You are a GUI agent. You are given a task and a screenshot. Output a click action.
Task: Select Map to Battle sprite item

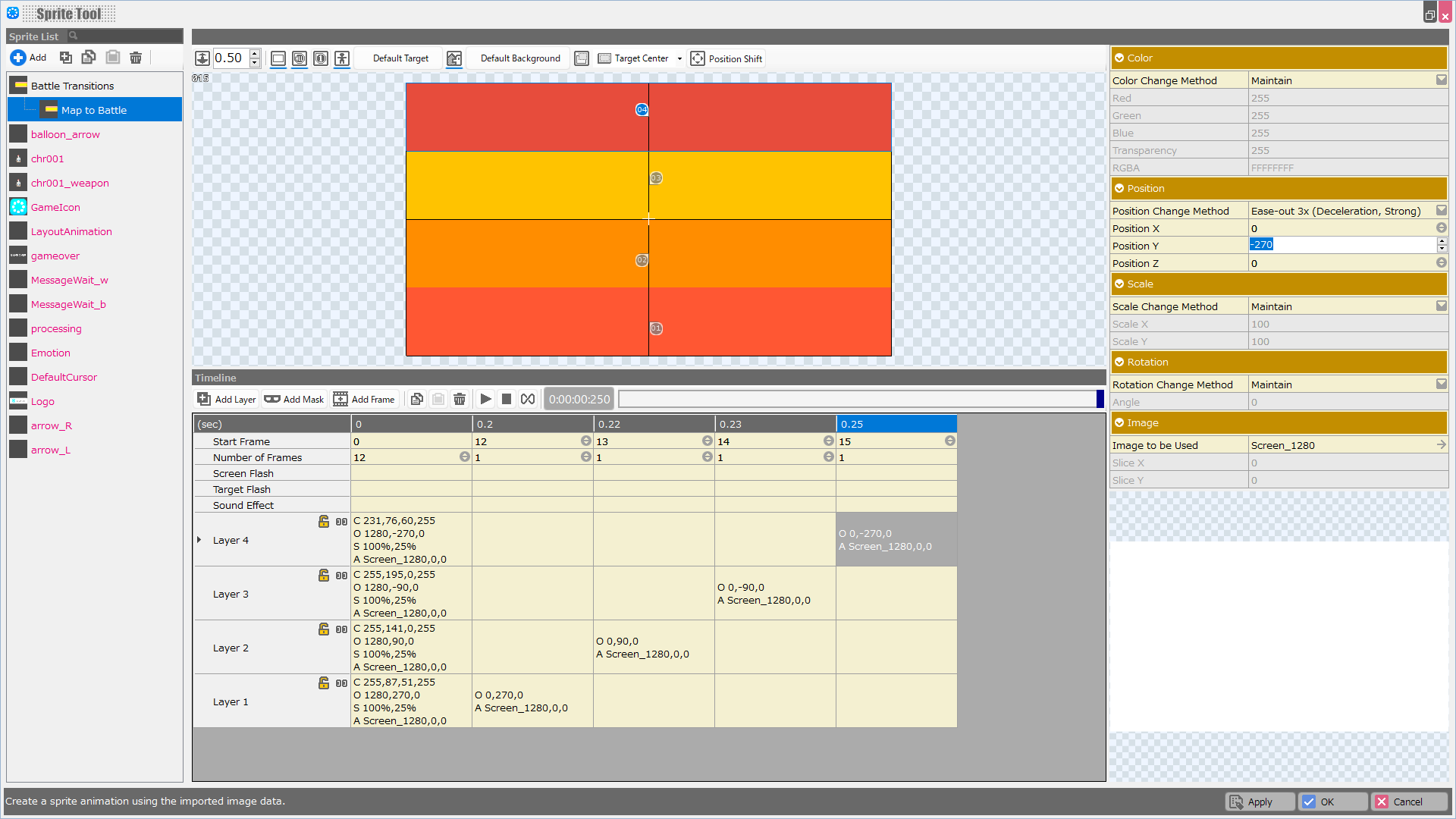point(94,110)
